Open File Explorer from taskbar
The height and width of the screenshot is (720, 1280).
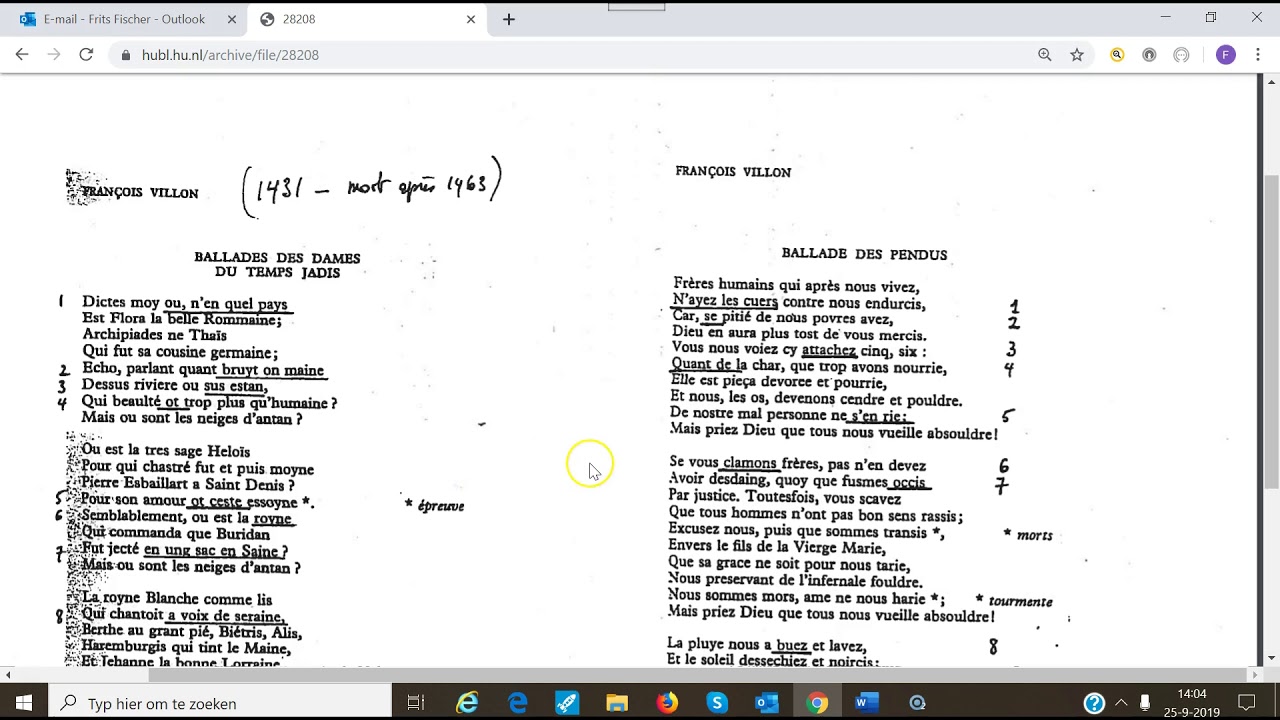point(617,703)
